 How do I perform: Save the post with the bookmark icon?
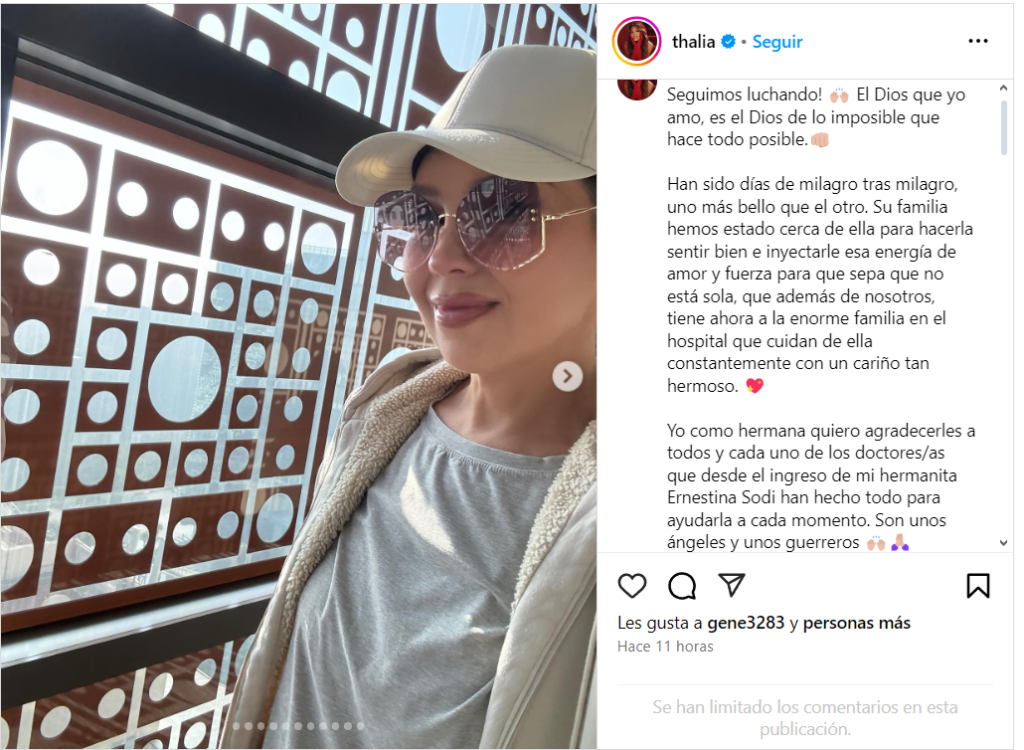978,585
